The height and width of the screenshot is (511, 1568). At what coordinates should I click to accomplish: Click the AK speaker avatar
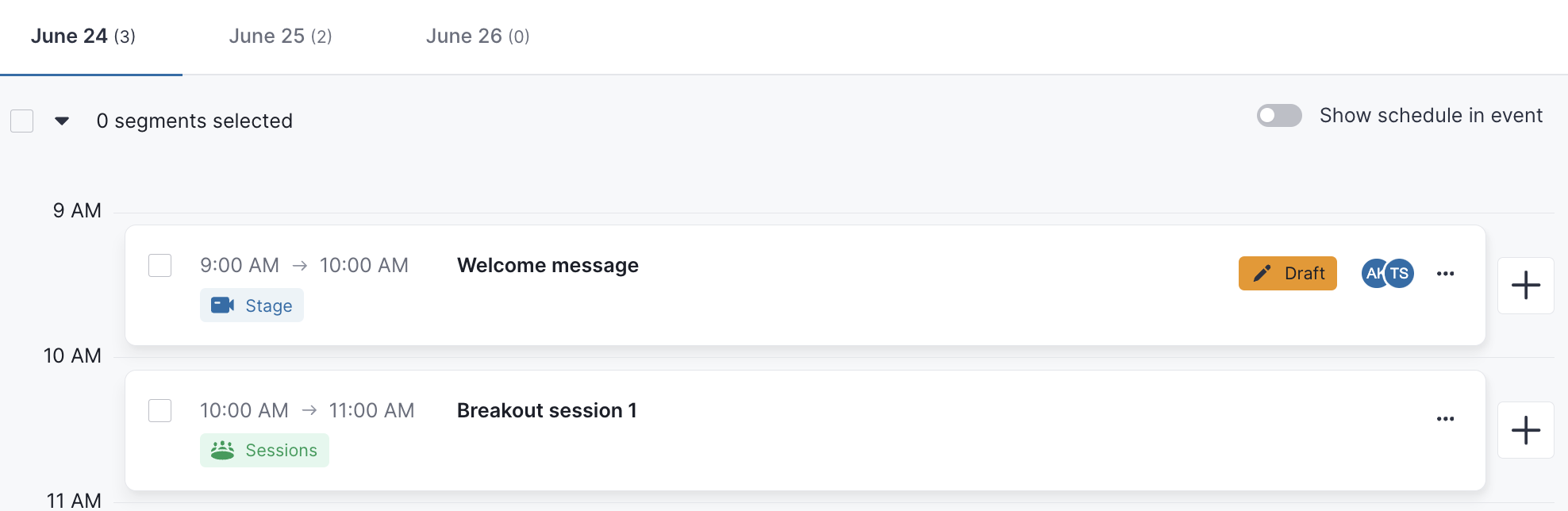tap(1374, 274)
